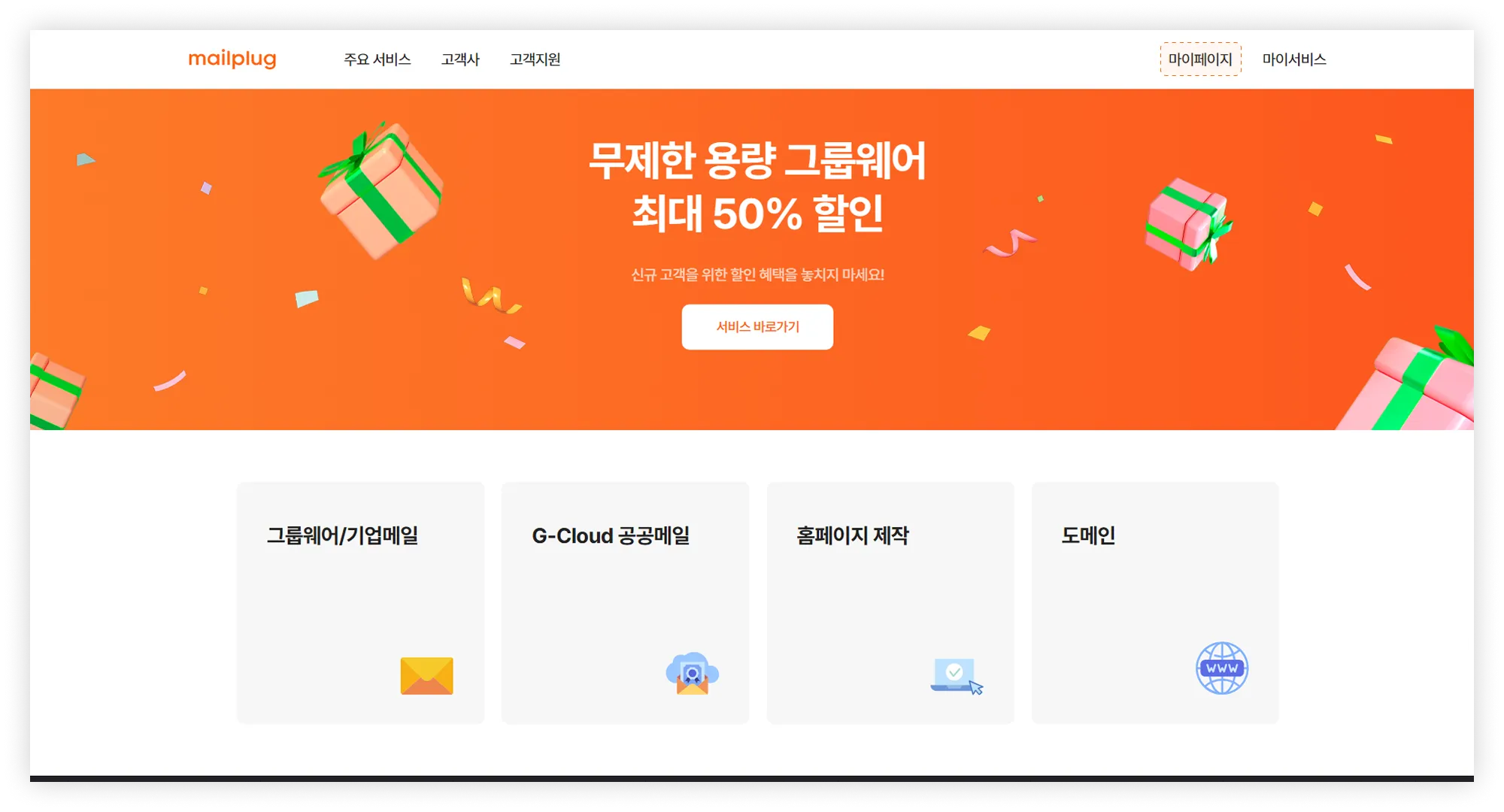Screen dimensions: 1504x812
Task: Go to 마이페이지
Action: pos(1200,59)
